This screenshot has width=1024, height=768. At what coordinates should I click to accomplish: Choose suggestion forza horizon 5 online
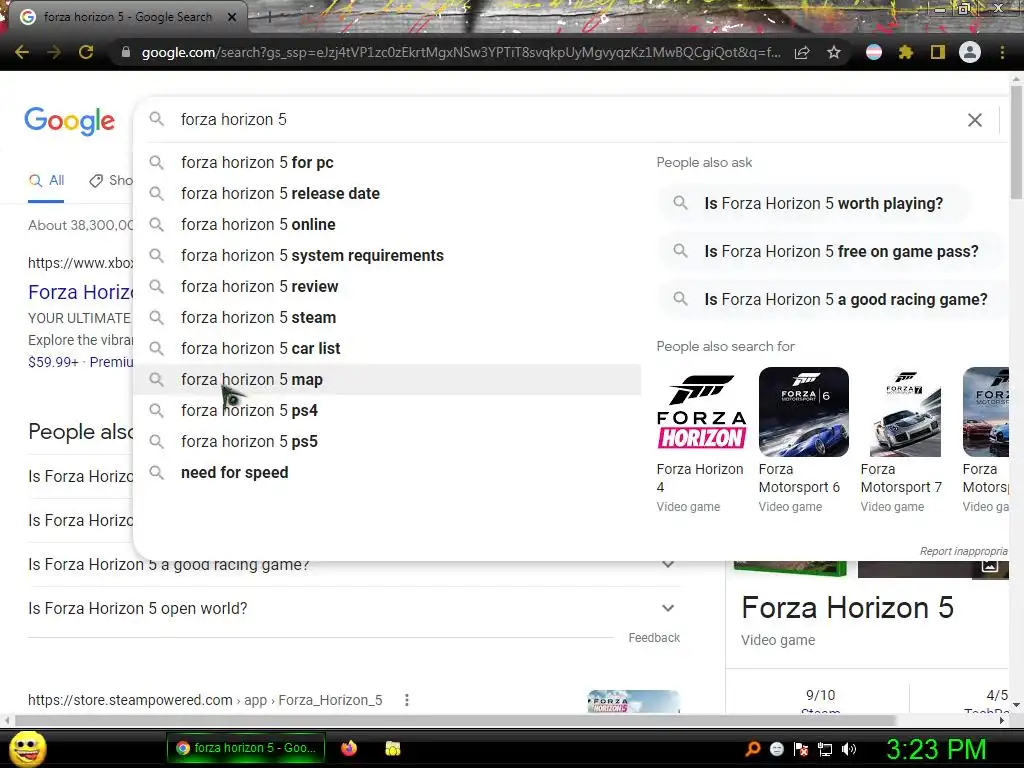(x=387, y=225)
